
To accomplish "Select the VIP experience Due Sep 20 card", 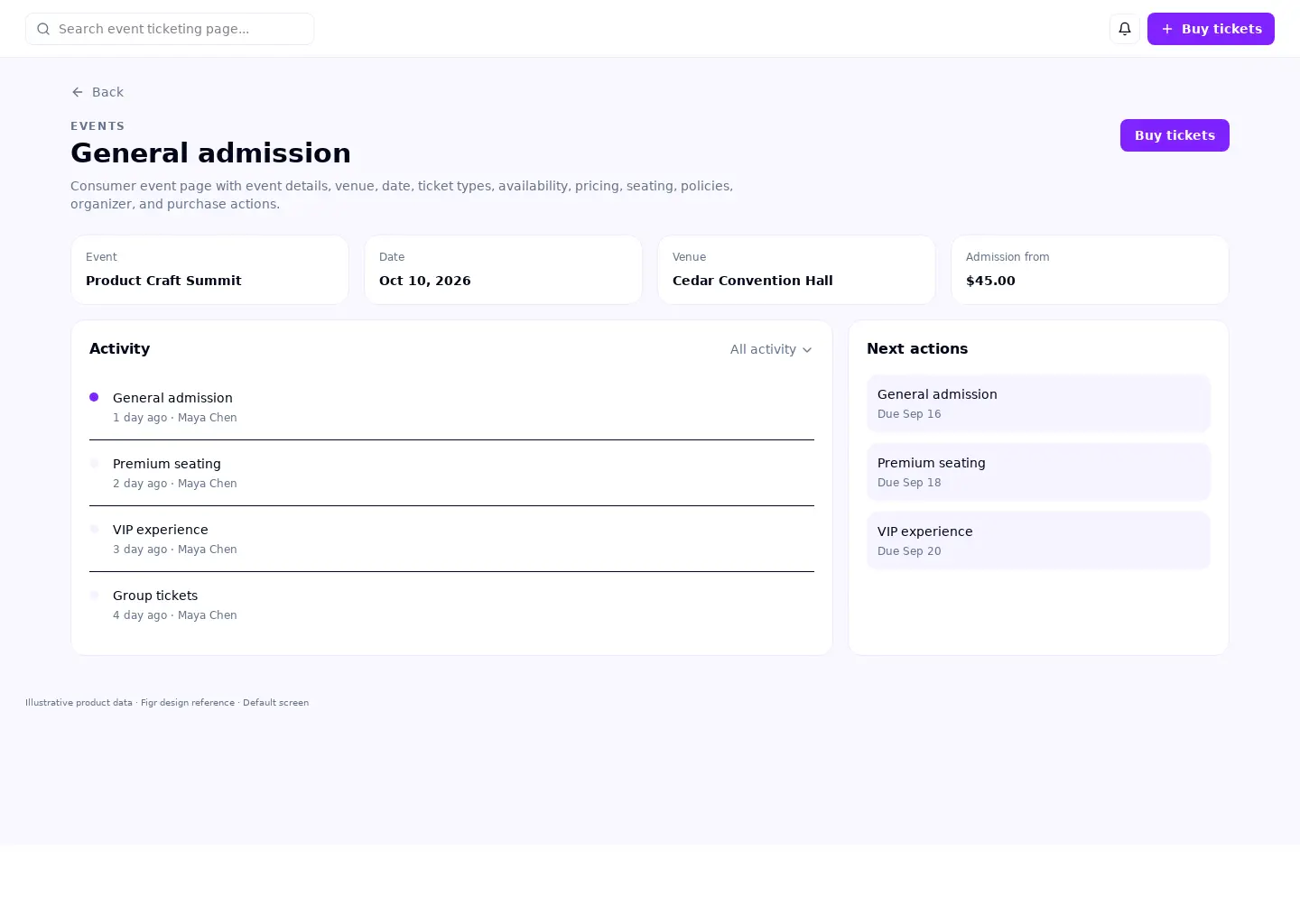I will (1038, 541).
